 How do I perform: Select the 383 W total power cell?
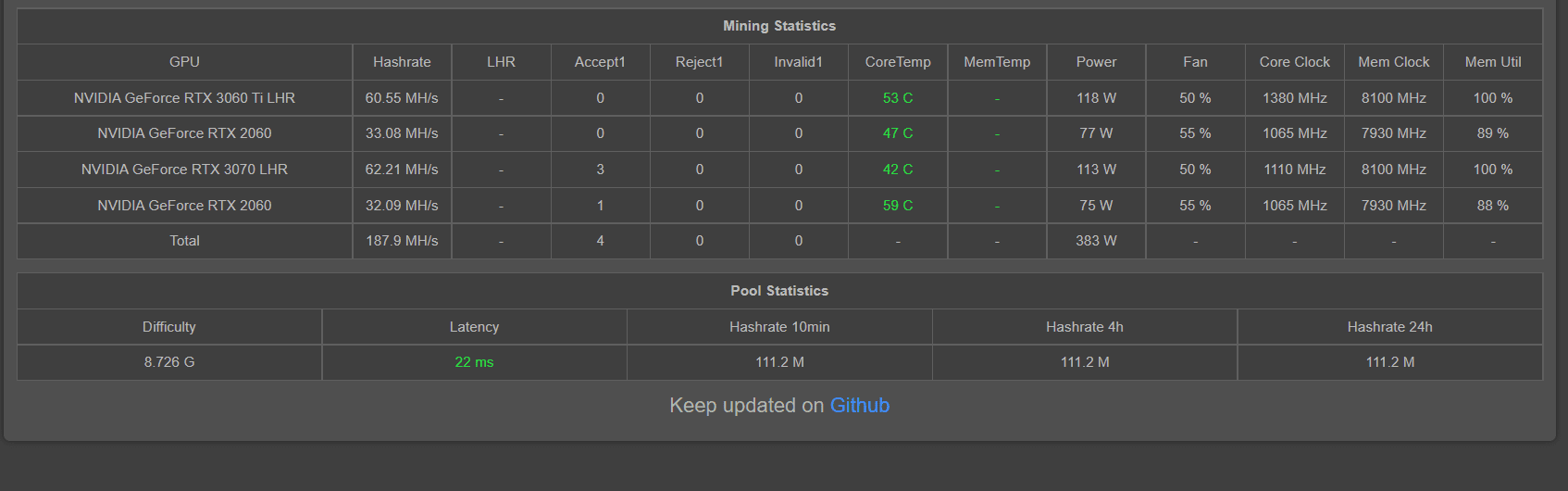1096,241
